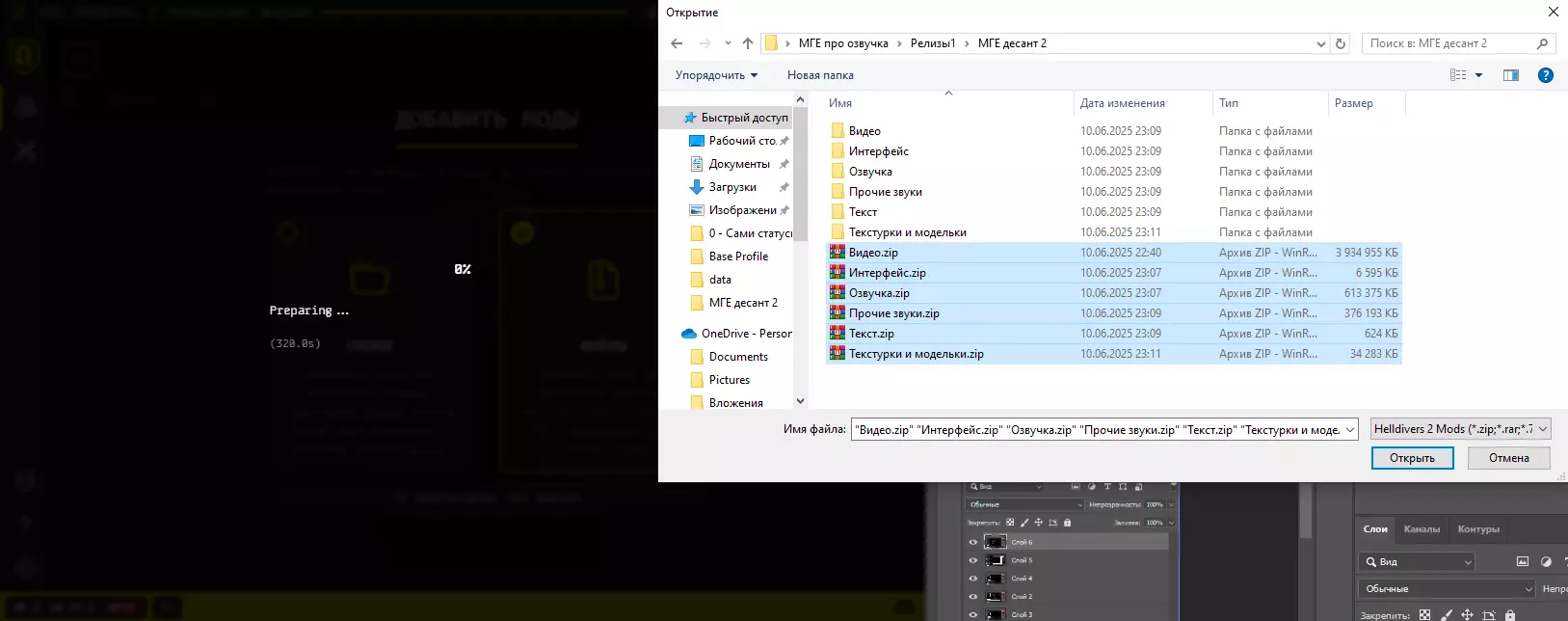1568x621 pixels.
Task: Go up one folder level
Action: pos(748,43)
